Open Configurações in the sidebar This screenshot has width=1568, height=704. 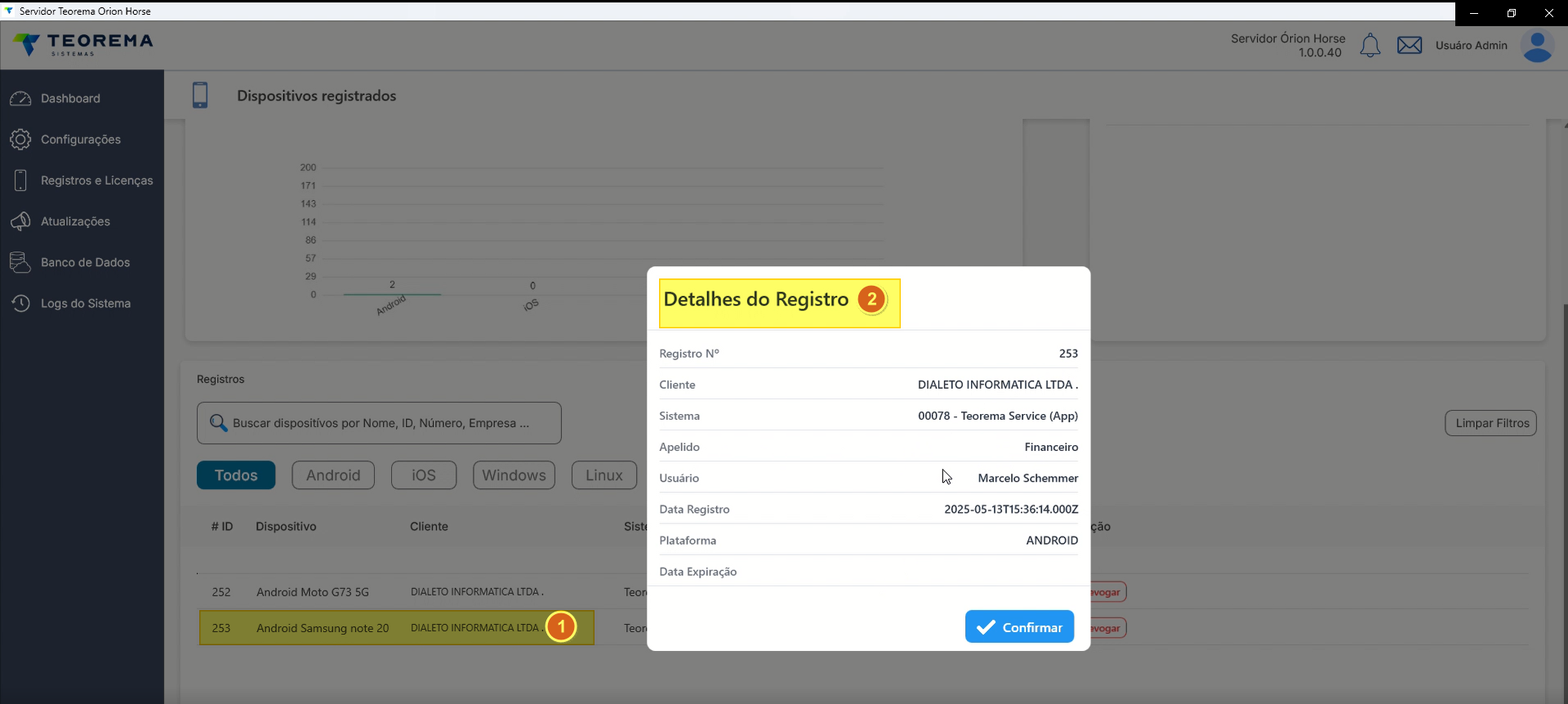(82, 140)
